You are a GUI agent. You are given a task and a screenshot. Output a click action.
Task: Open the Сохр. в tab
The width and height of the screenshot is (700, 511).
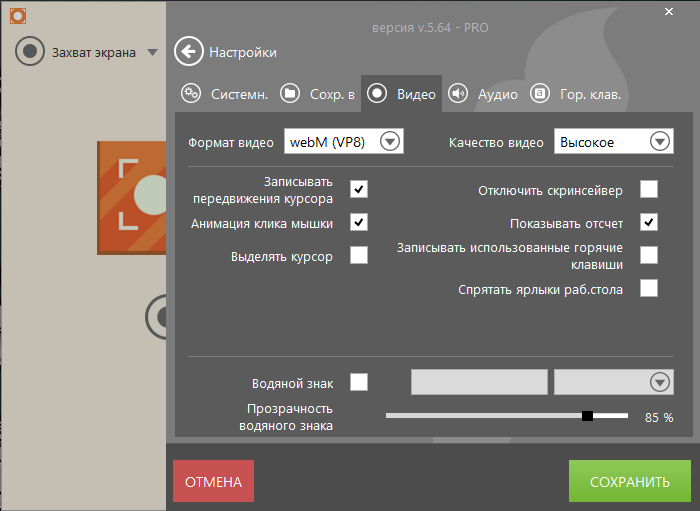[317, 94]
